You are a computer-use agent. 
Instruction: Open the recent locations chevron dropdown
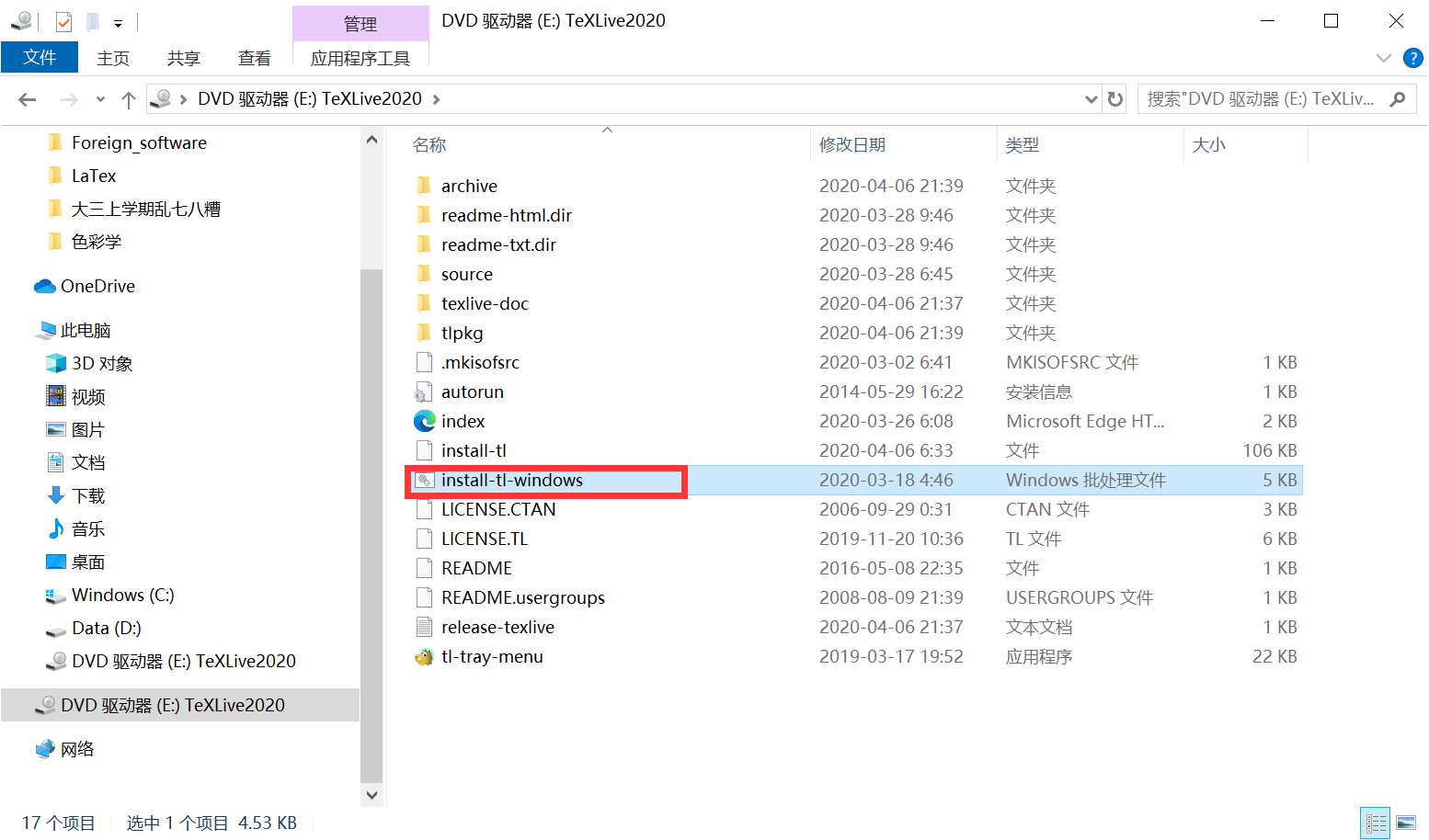99,98
